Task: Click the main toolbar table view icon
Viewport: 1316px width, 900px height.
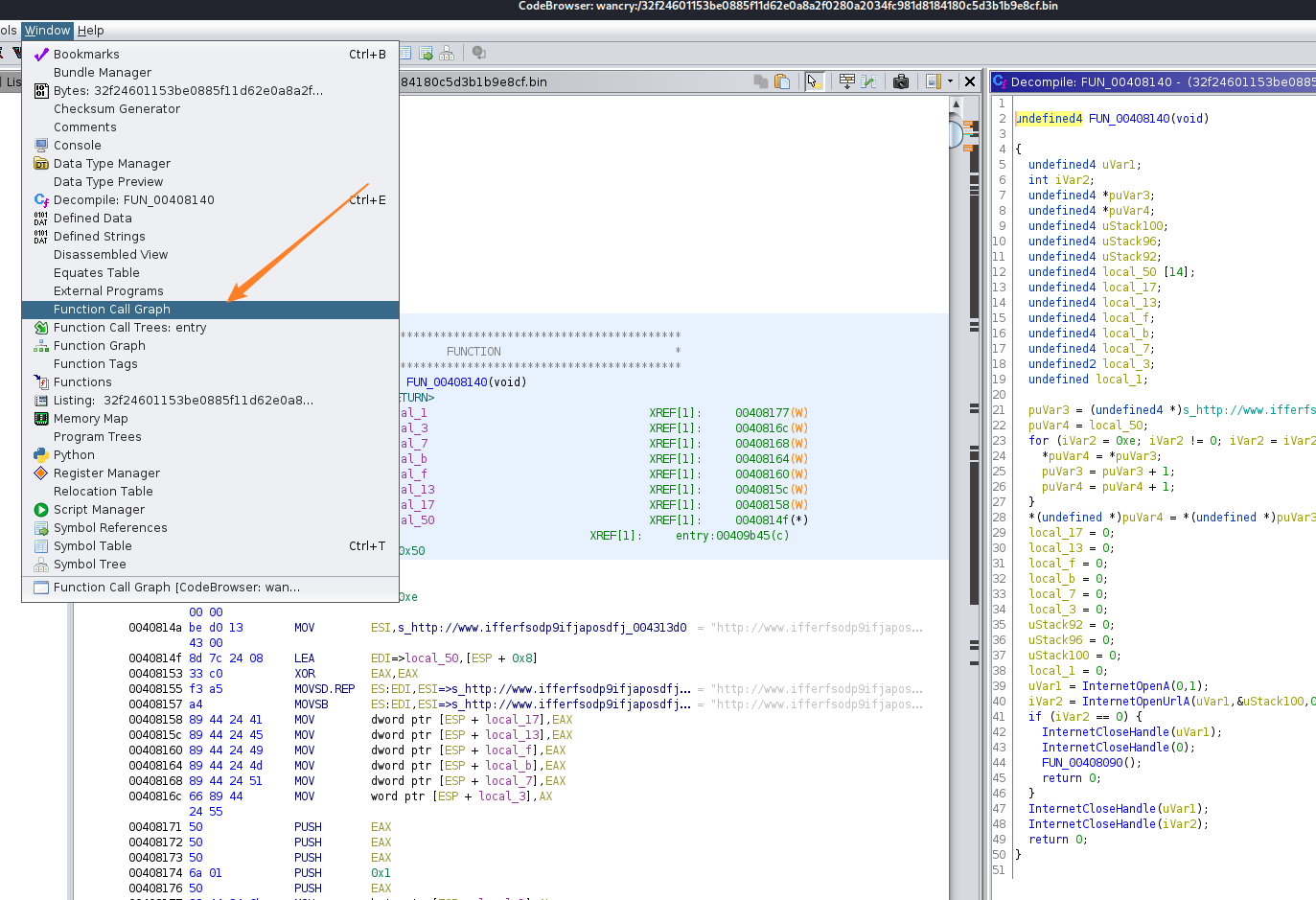Action: [406, 54]
